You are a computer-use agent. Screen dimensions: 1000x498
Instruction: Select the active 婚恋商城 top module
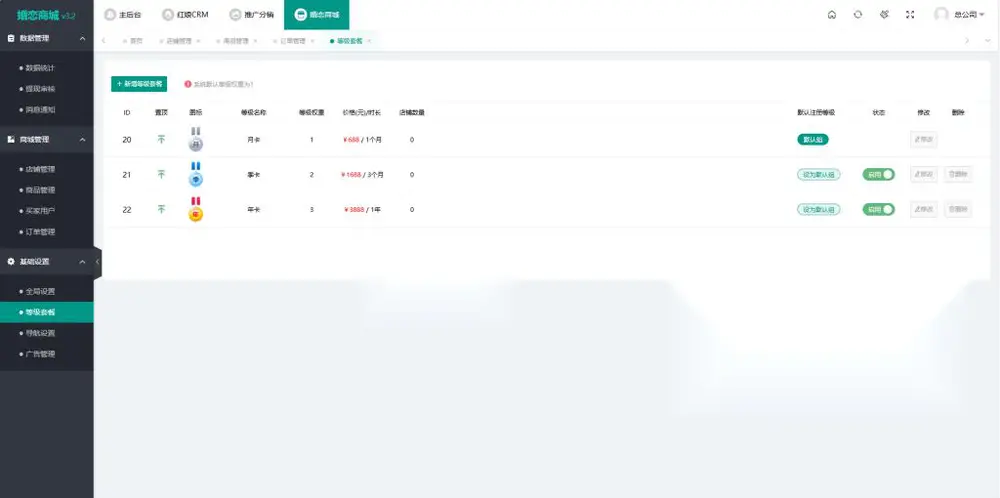tap(316, 15)
